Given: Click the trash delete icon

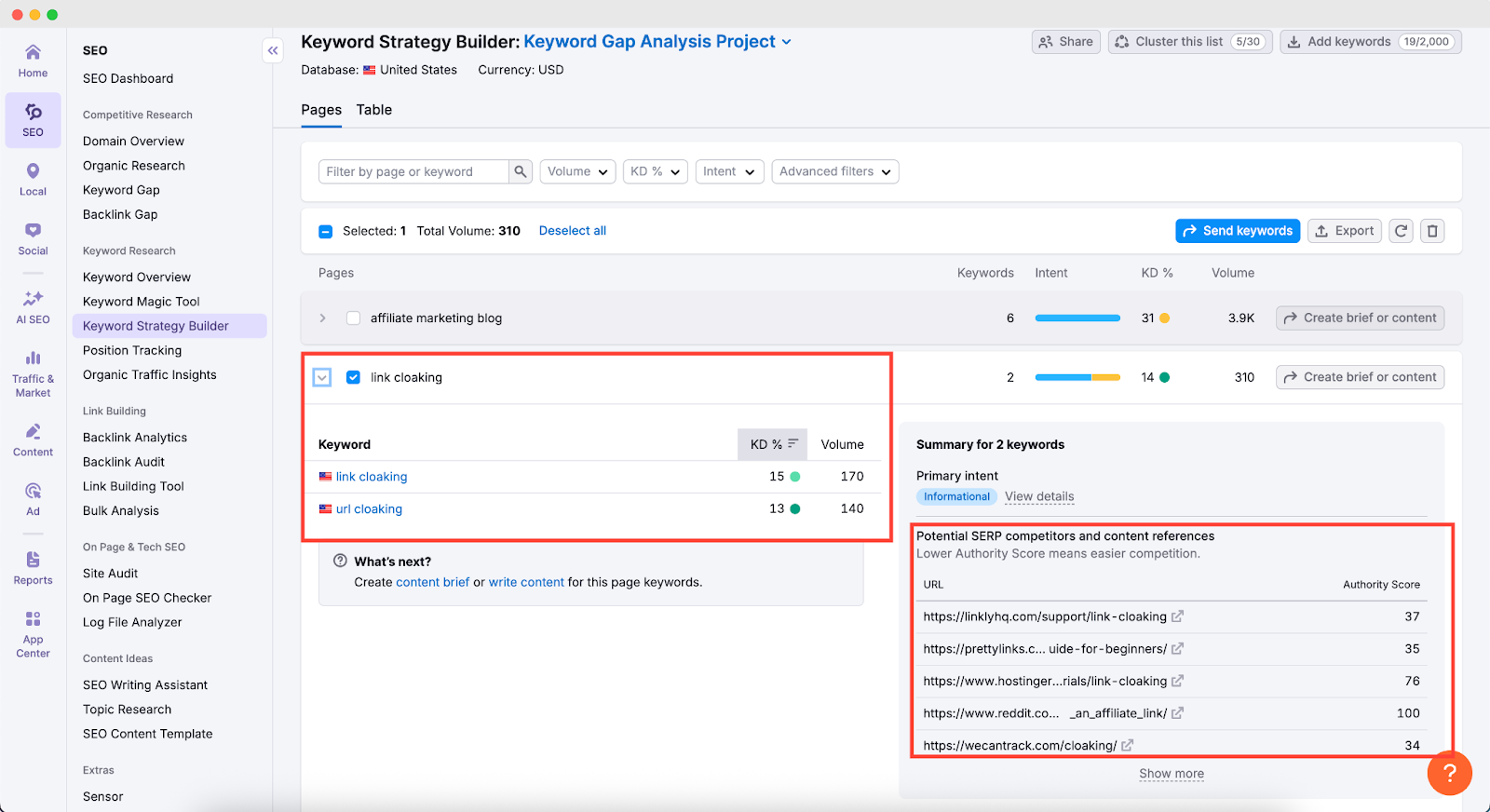Looking at the screenshot, I should click(x=1432, y=231).
